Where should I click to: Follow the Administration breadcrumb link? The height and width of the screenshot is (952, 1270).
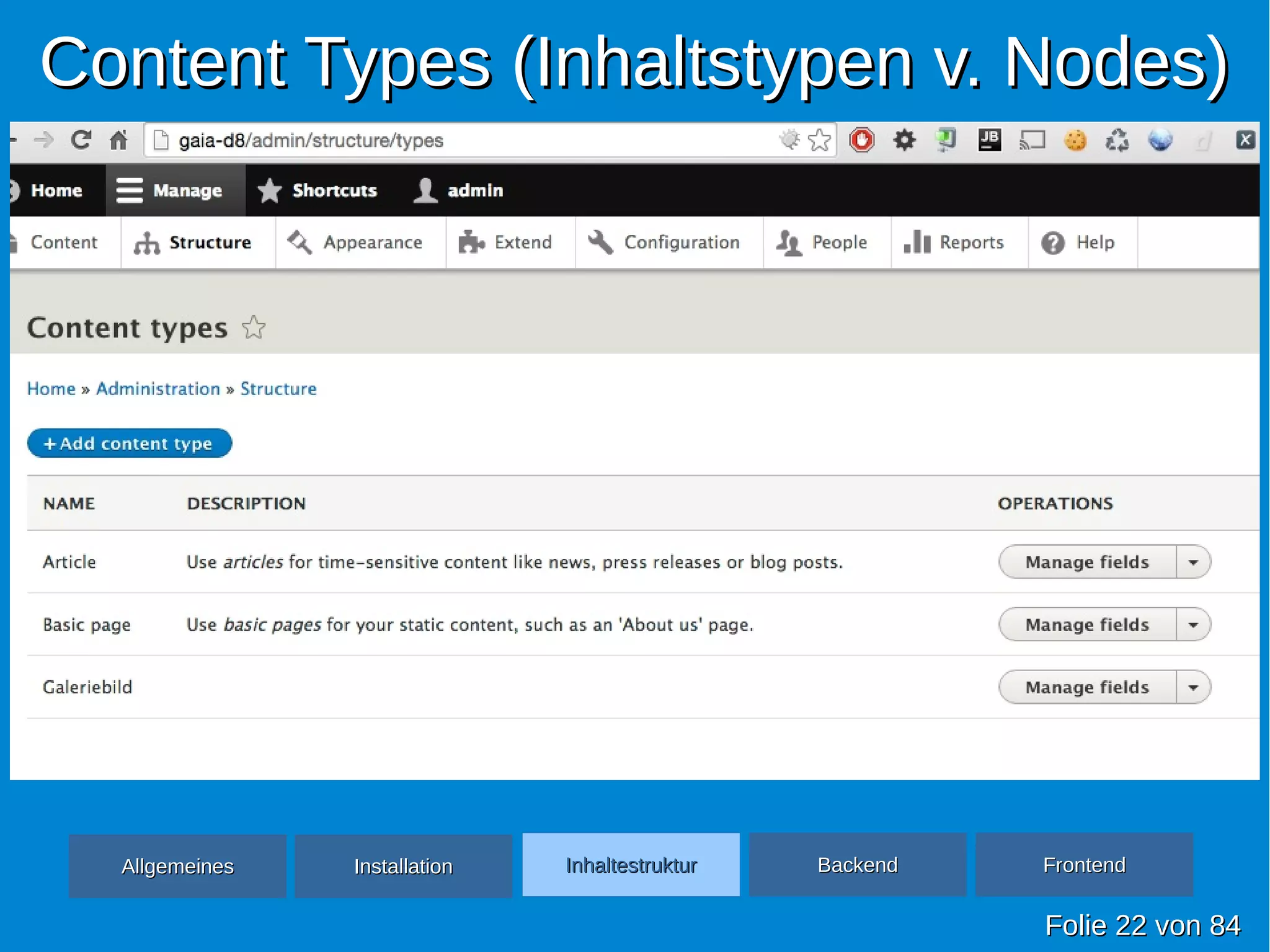(158, 389)
